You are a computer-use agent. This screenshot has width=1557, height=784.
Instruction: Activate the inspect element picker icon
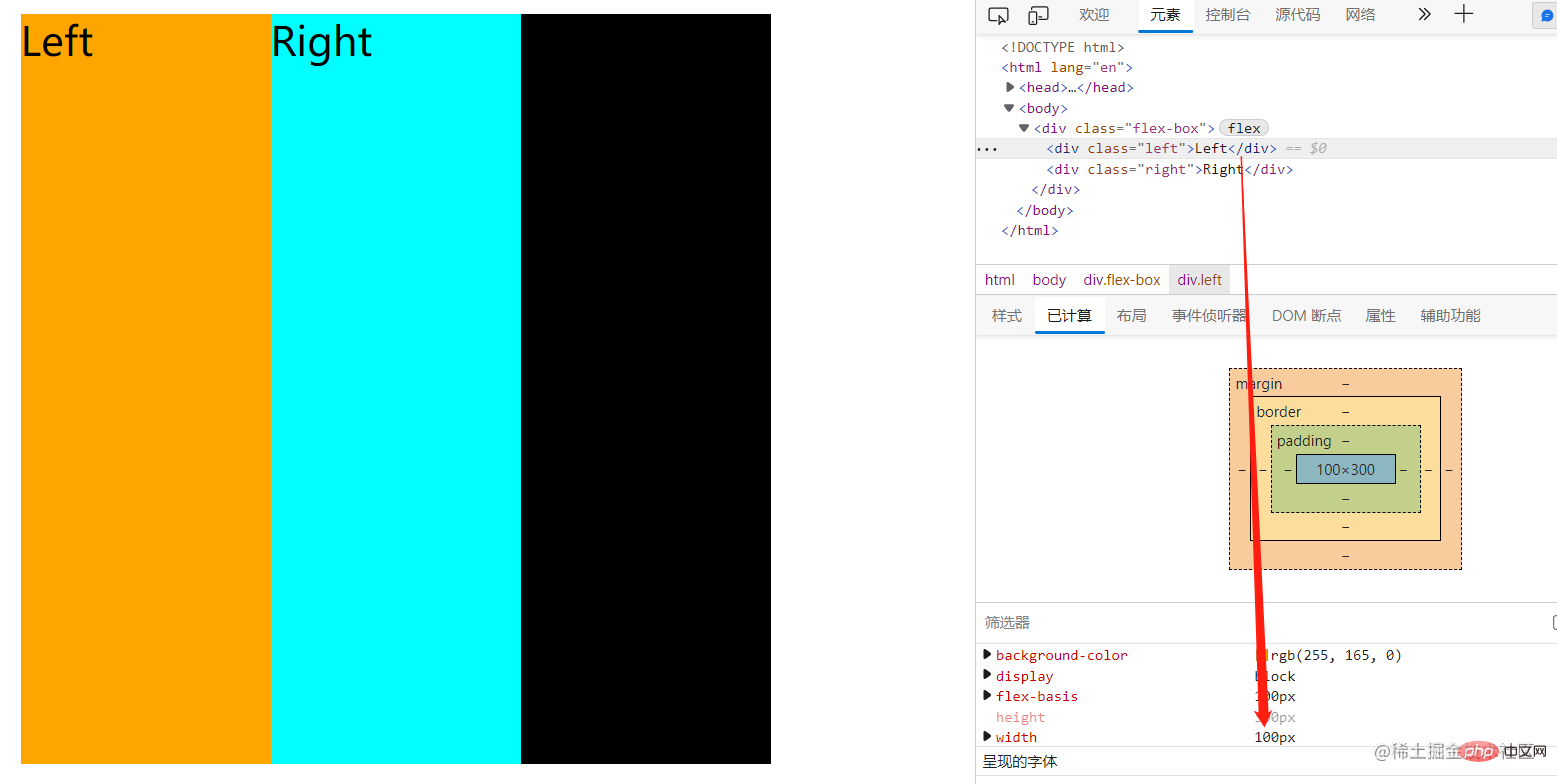(x=998, y=15)
